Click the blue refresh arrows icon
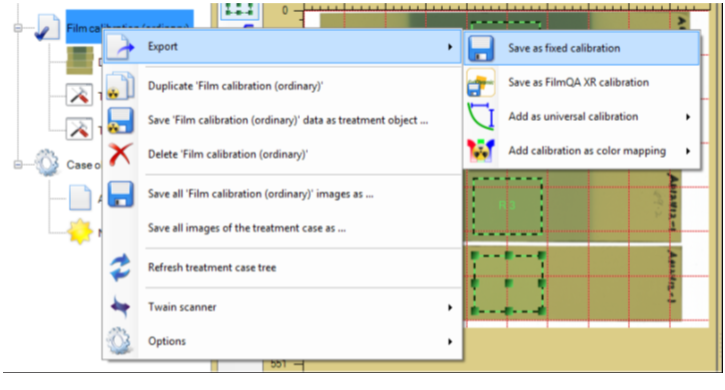Image resolution: width=725 pixels, height=390 pixels. pos(120,267)
